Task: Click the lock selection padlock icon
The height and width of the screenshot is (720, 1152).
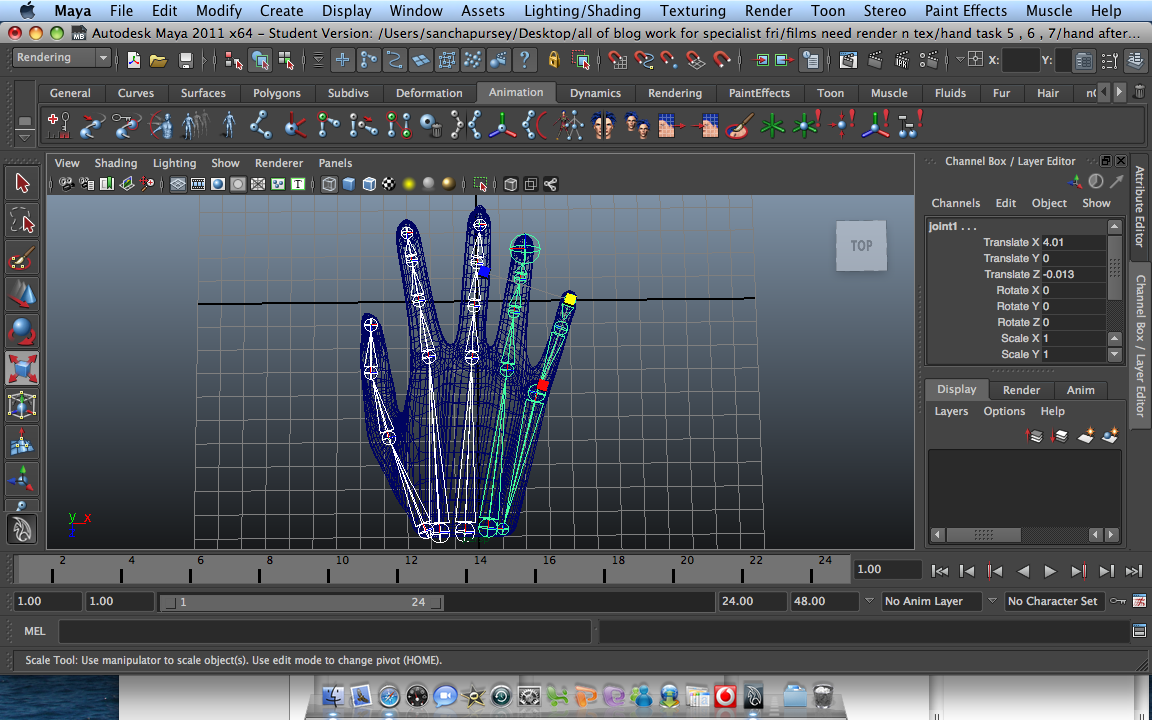Action: click(x=554, y=60)
